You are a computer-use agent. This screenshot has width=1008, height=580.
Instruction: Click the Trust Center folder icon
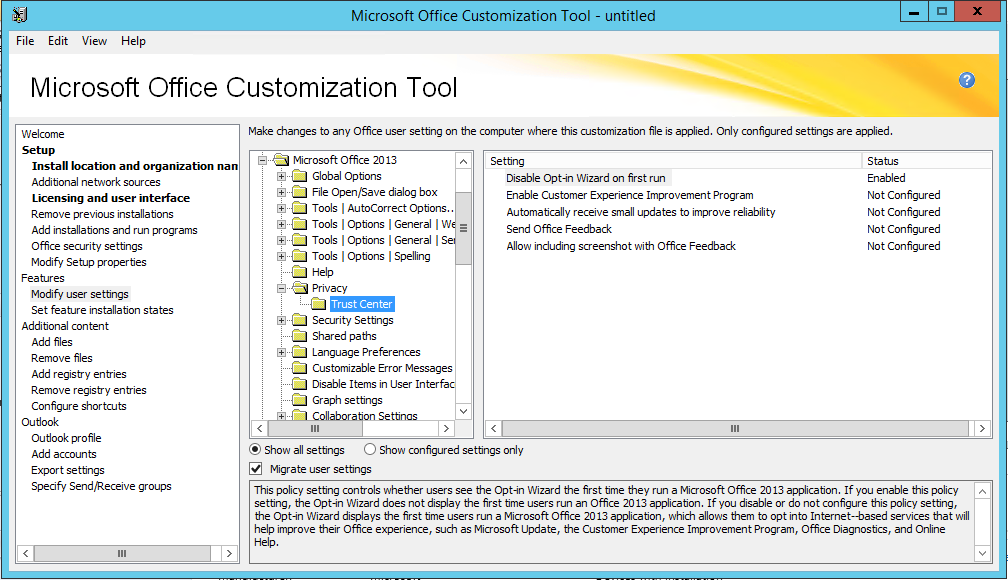click(318, 304)
